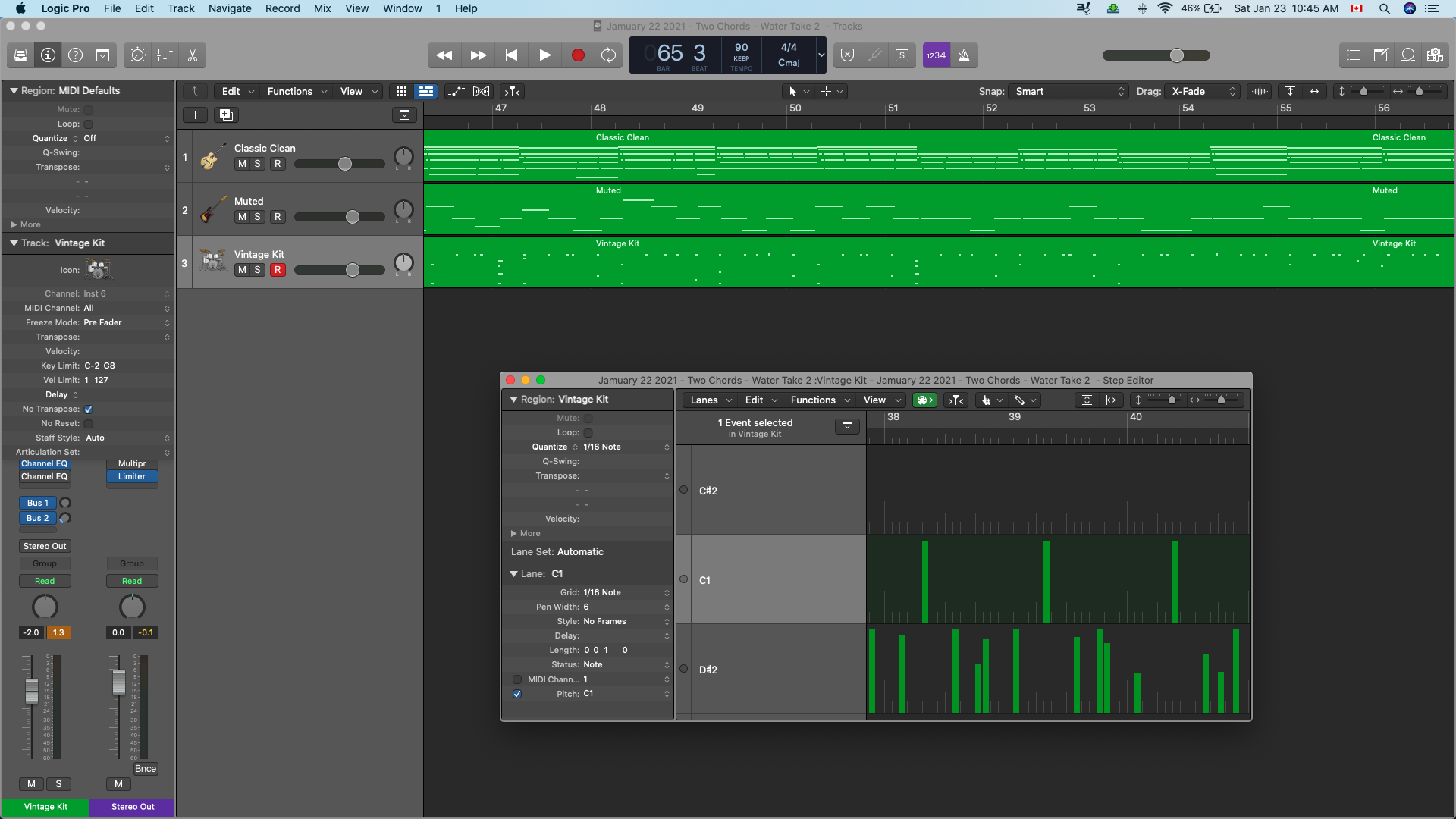Open the List Editors button
This screenshot has width=1456, height=819.
pos(1353,55)
